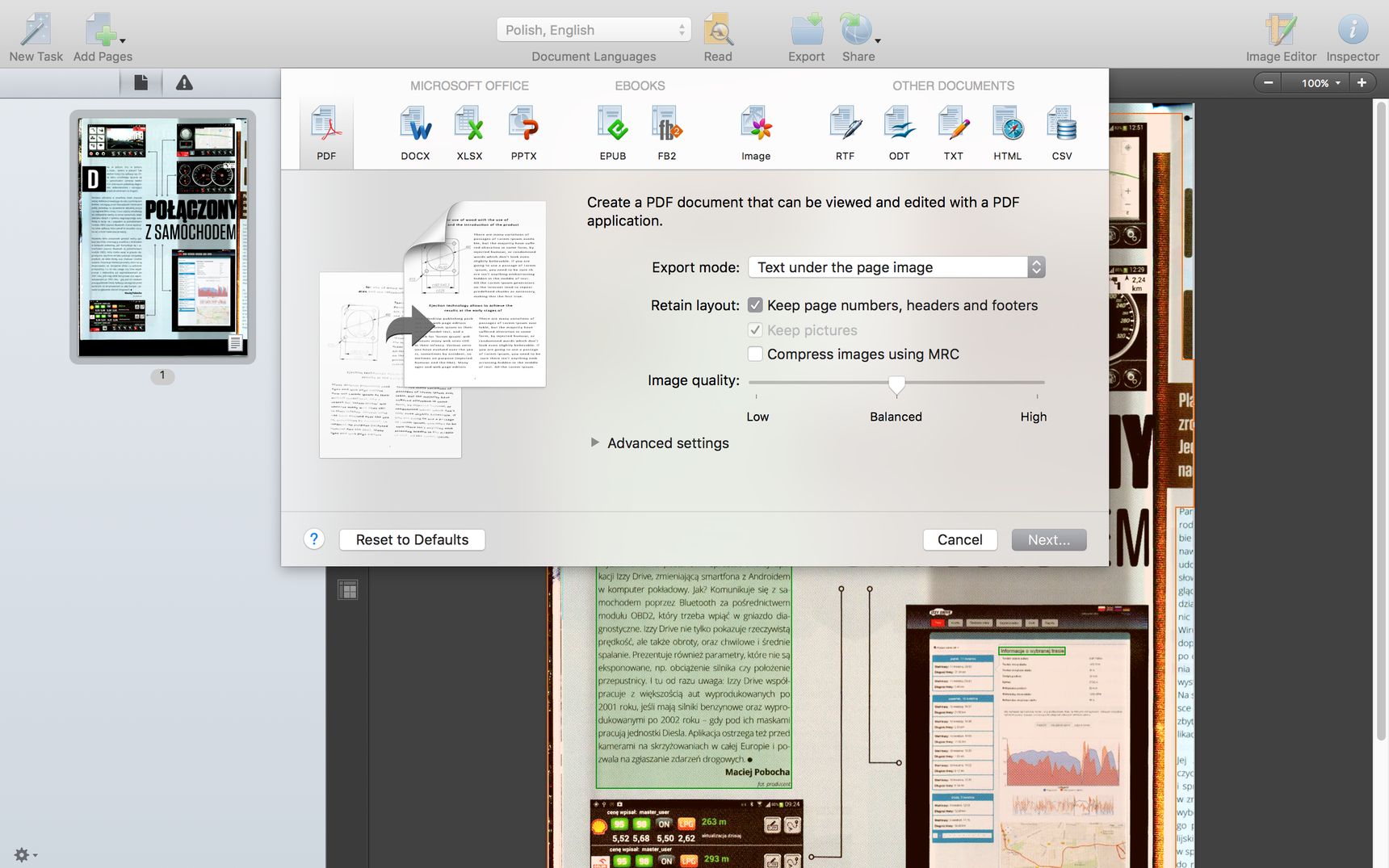Toggle Keep page numbers, headers and footers

(x=755, y=305)
